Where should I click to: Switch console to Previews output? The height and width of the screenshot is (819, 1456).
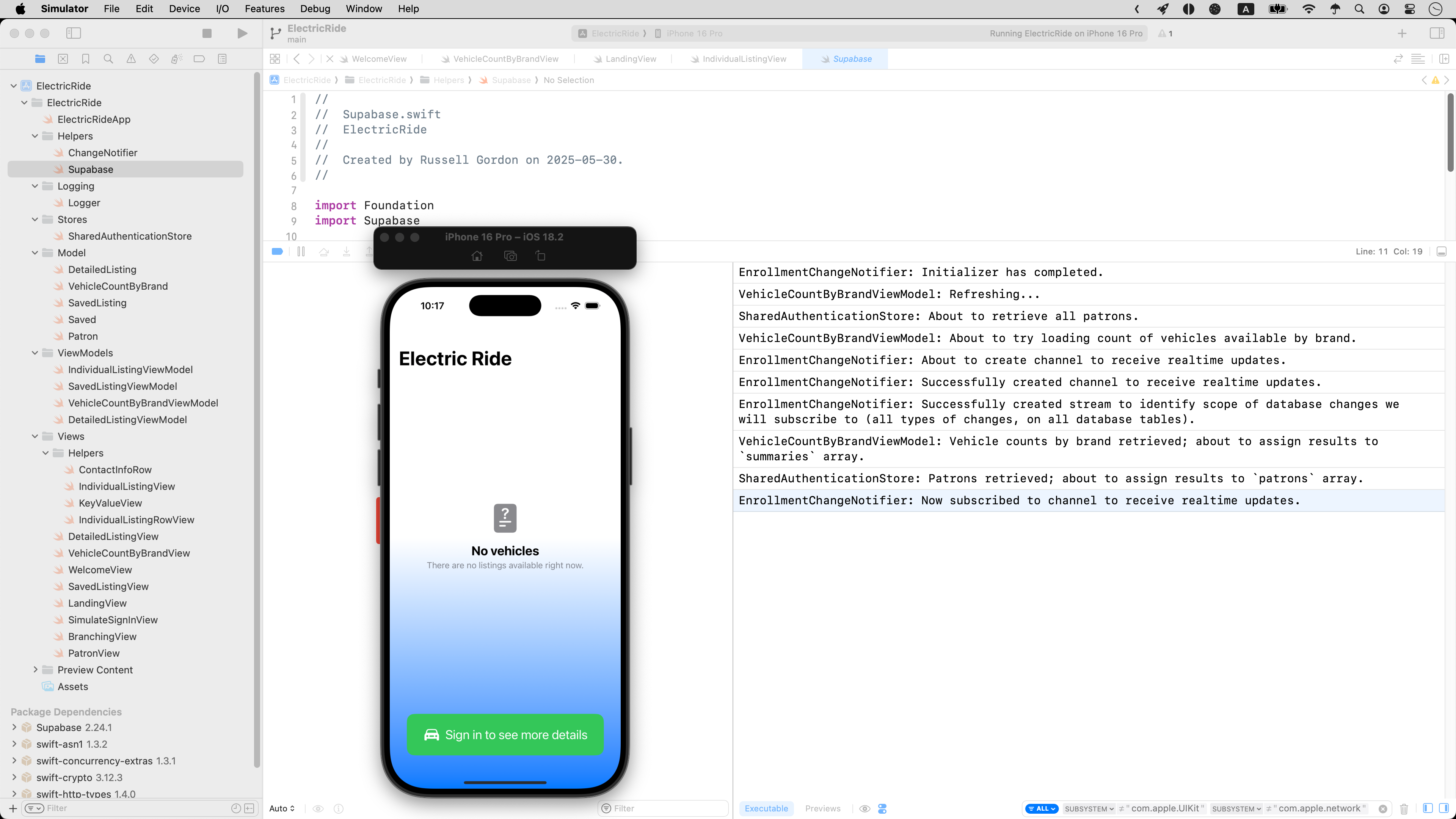(x=822, y=808)
